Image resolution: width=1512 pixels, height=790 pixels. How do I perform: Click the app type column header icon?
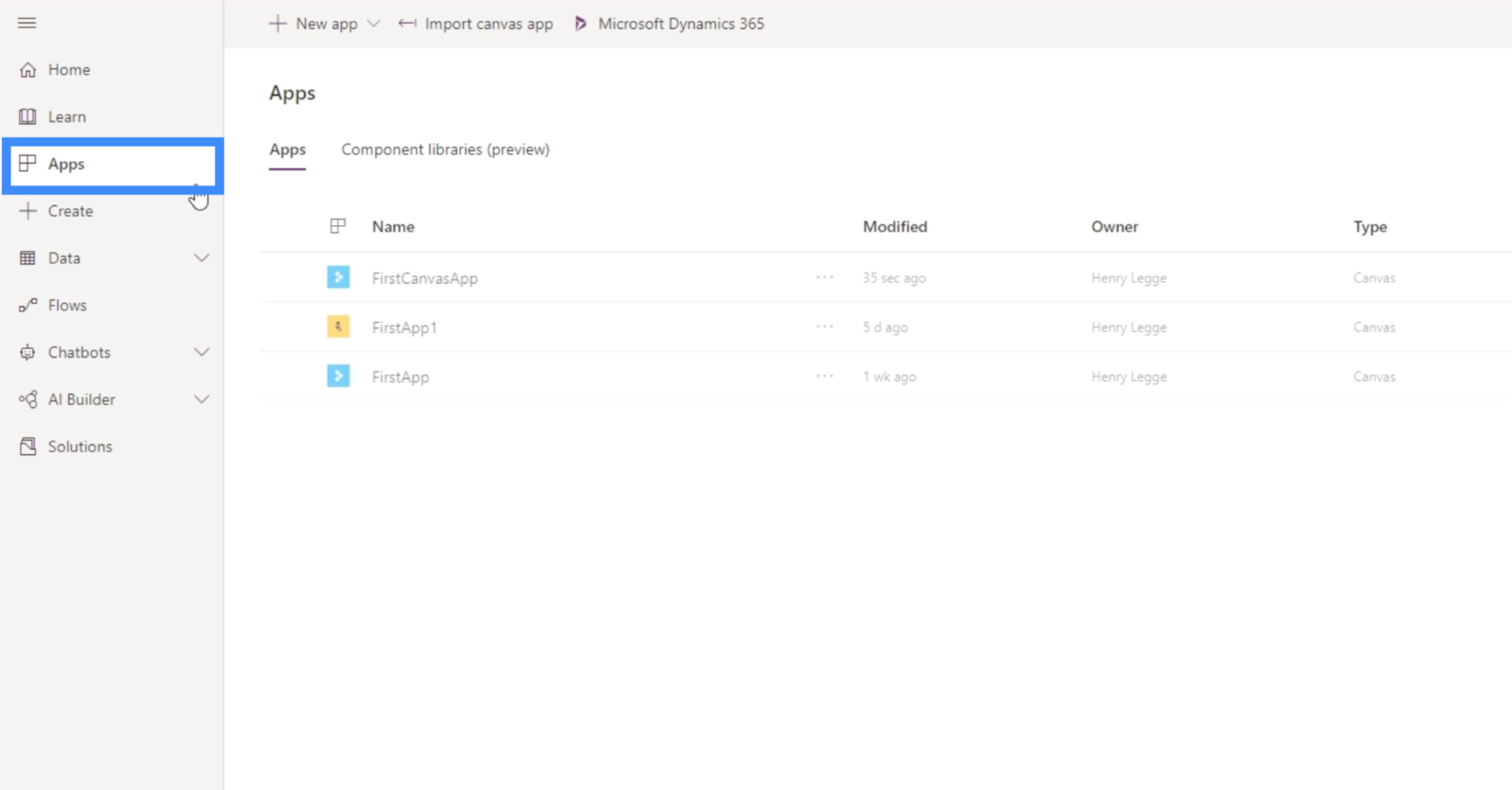[x=337, y=226]
